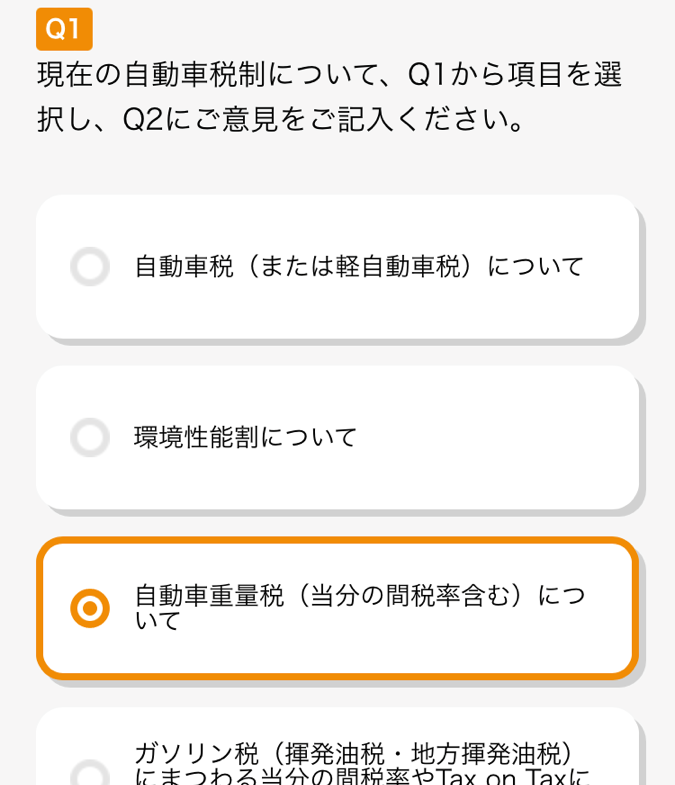The width and height of the screenshot is (675, 785).
Task: Click the ガソリン税（揮発油税・地方揮発油税）label text
Action: pos(353,754)
